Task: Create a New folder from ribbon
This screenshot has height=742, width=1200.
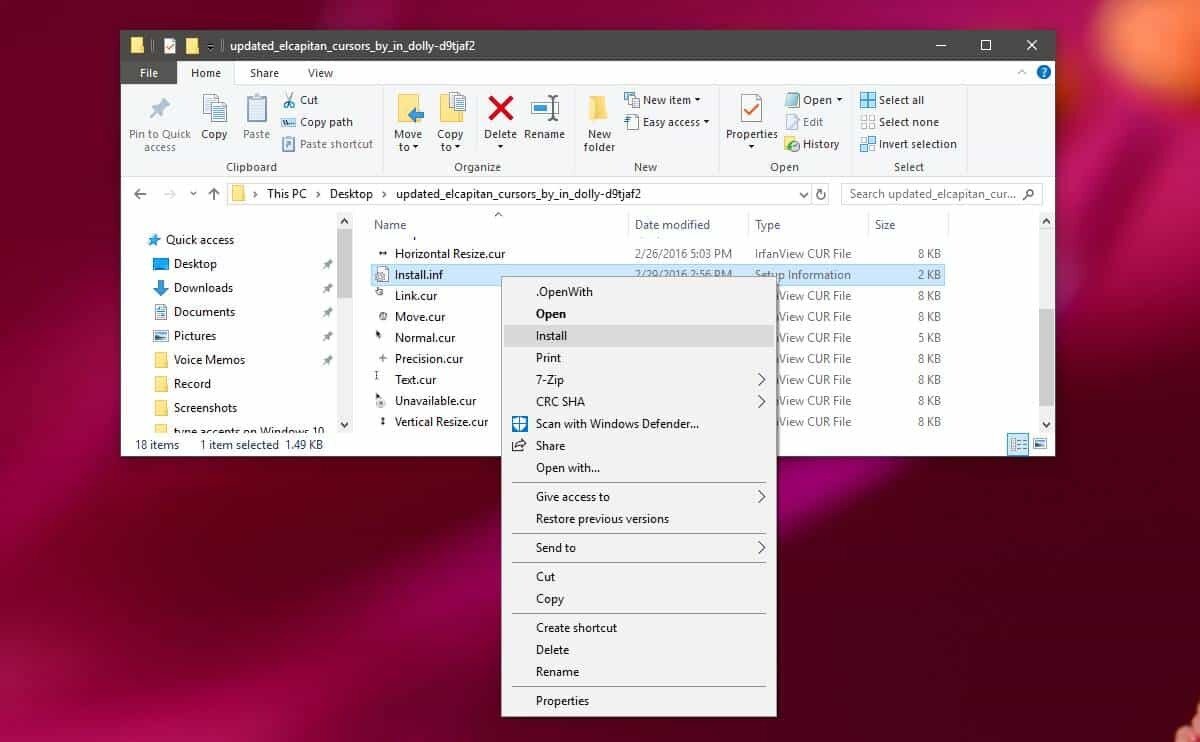Action: (x=599, y=123)
